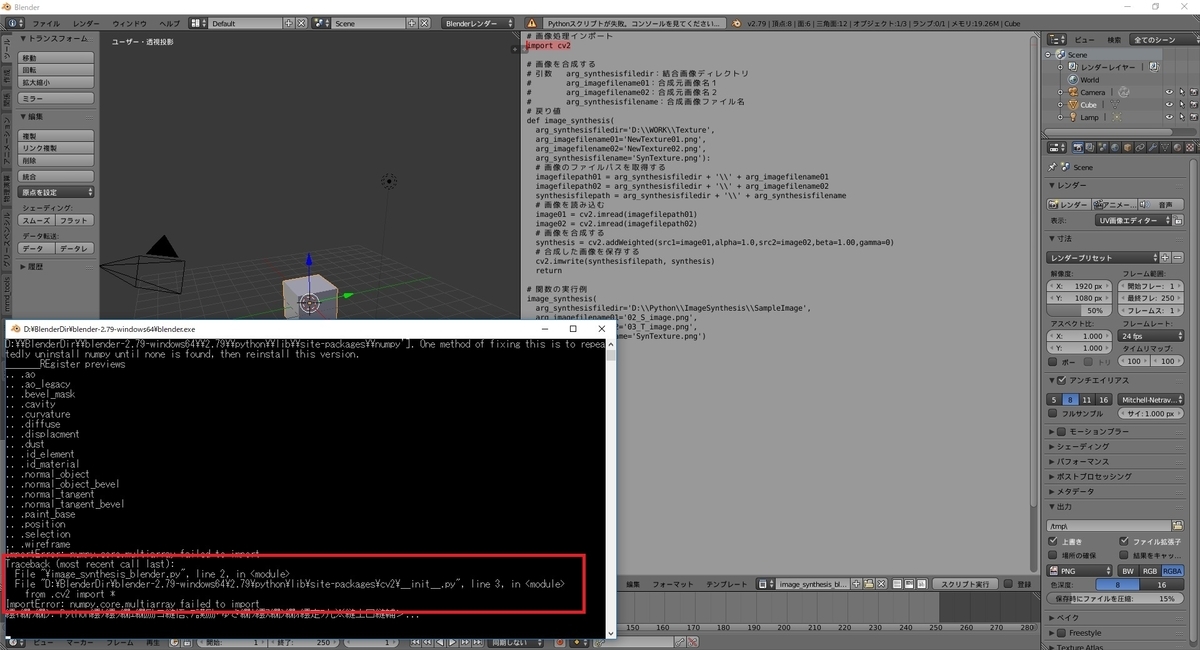Open the レンダー menu in top bar
Screen dimensions: 1200x650
pos(86,22)
